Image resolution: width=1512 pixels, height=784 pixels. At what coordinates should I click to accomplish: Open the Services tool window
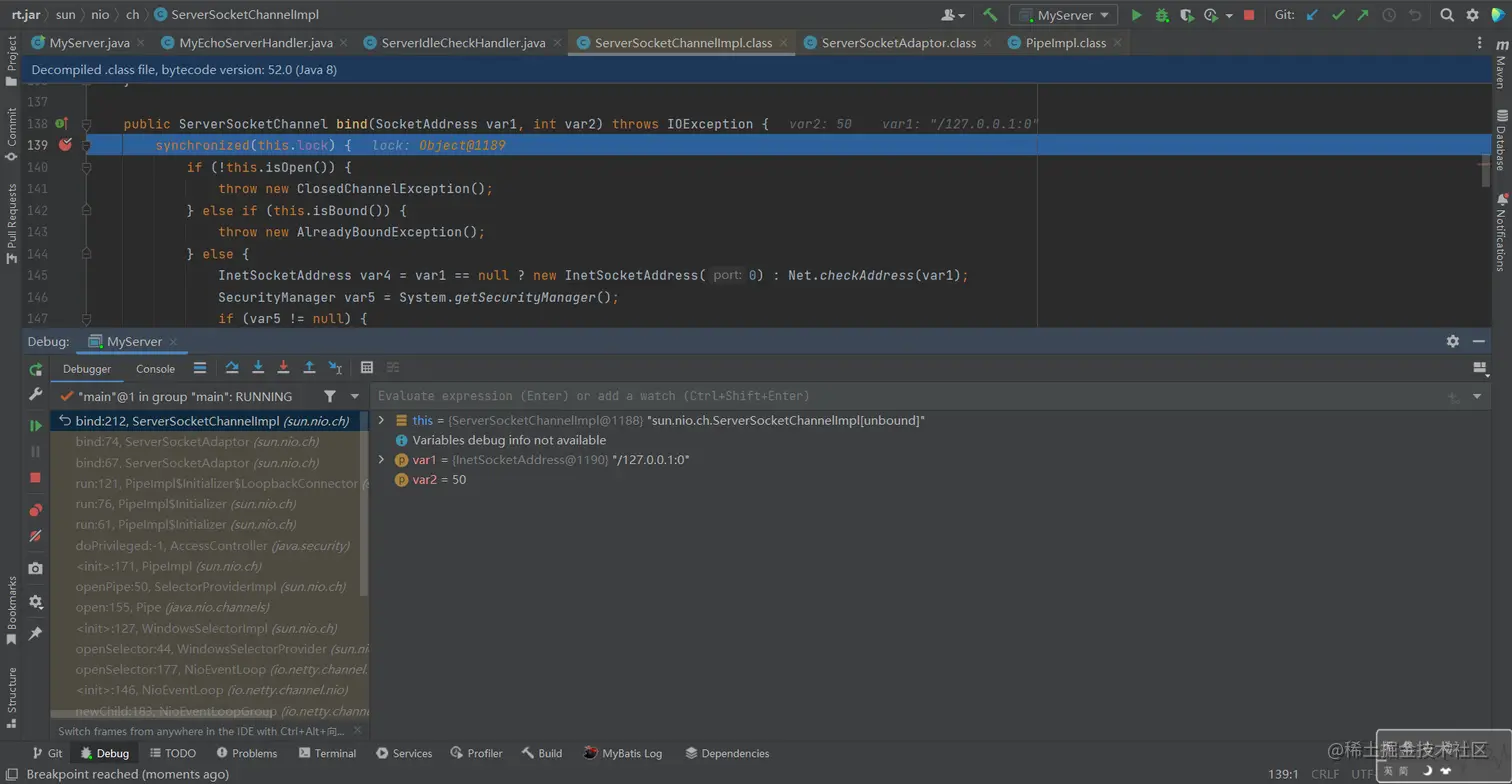pos(404,754)
